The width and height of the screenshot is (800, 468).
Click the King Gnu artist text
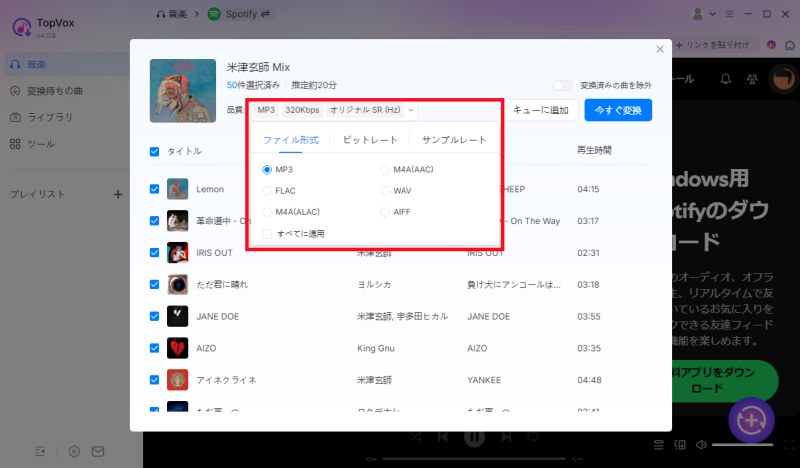point(376,348)
